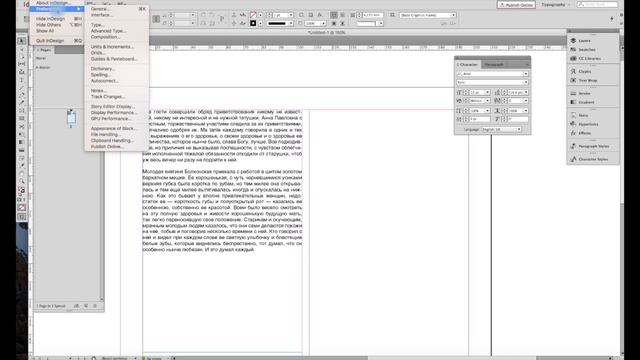The width and height of the screenshot is (640, 360).
Task: Open Basic Graphics Frame object style dropdown
Action: 428,15
